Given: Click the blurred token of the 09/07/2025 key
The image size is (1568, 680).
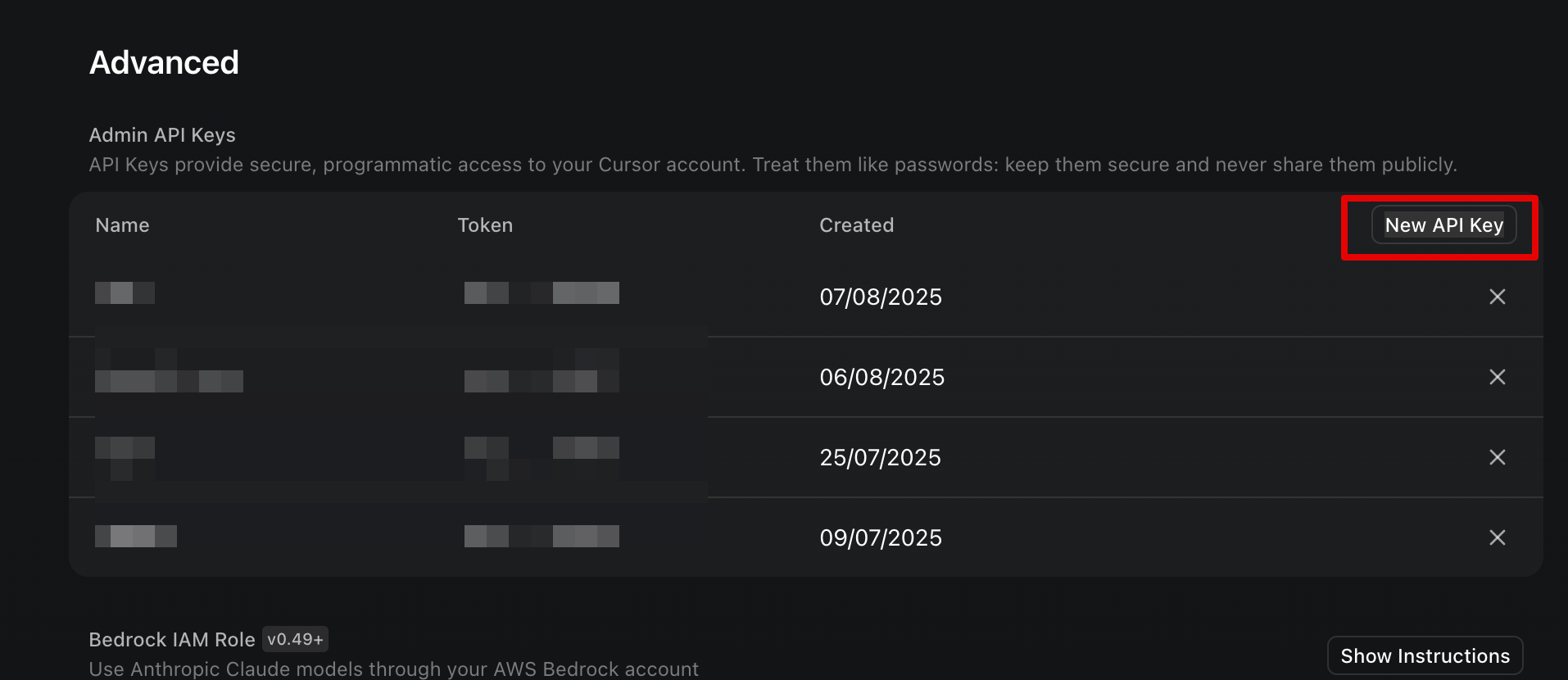Looking at the screenshot, I should coord(542,537).
